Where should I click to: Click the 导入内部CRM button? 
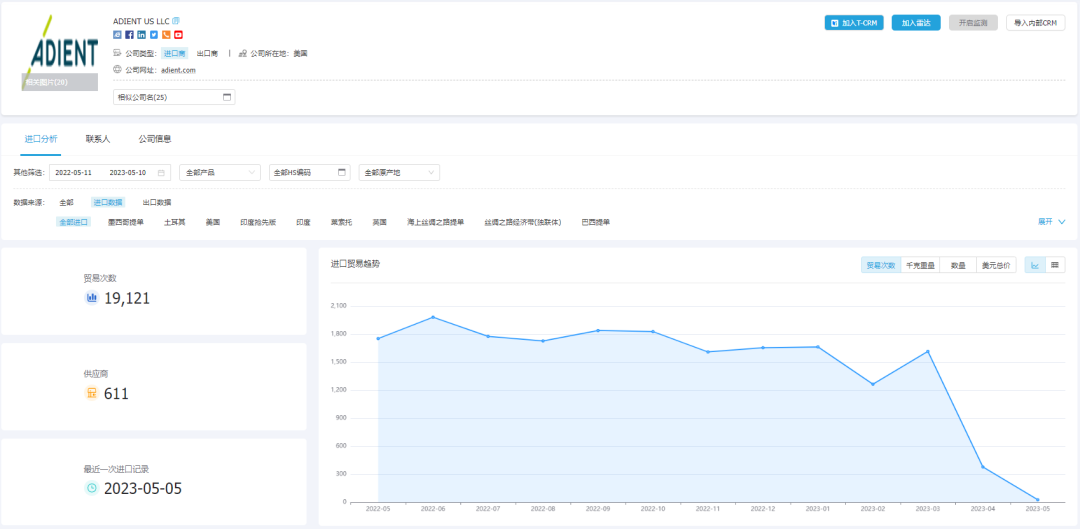click(x=1034, y=23)
